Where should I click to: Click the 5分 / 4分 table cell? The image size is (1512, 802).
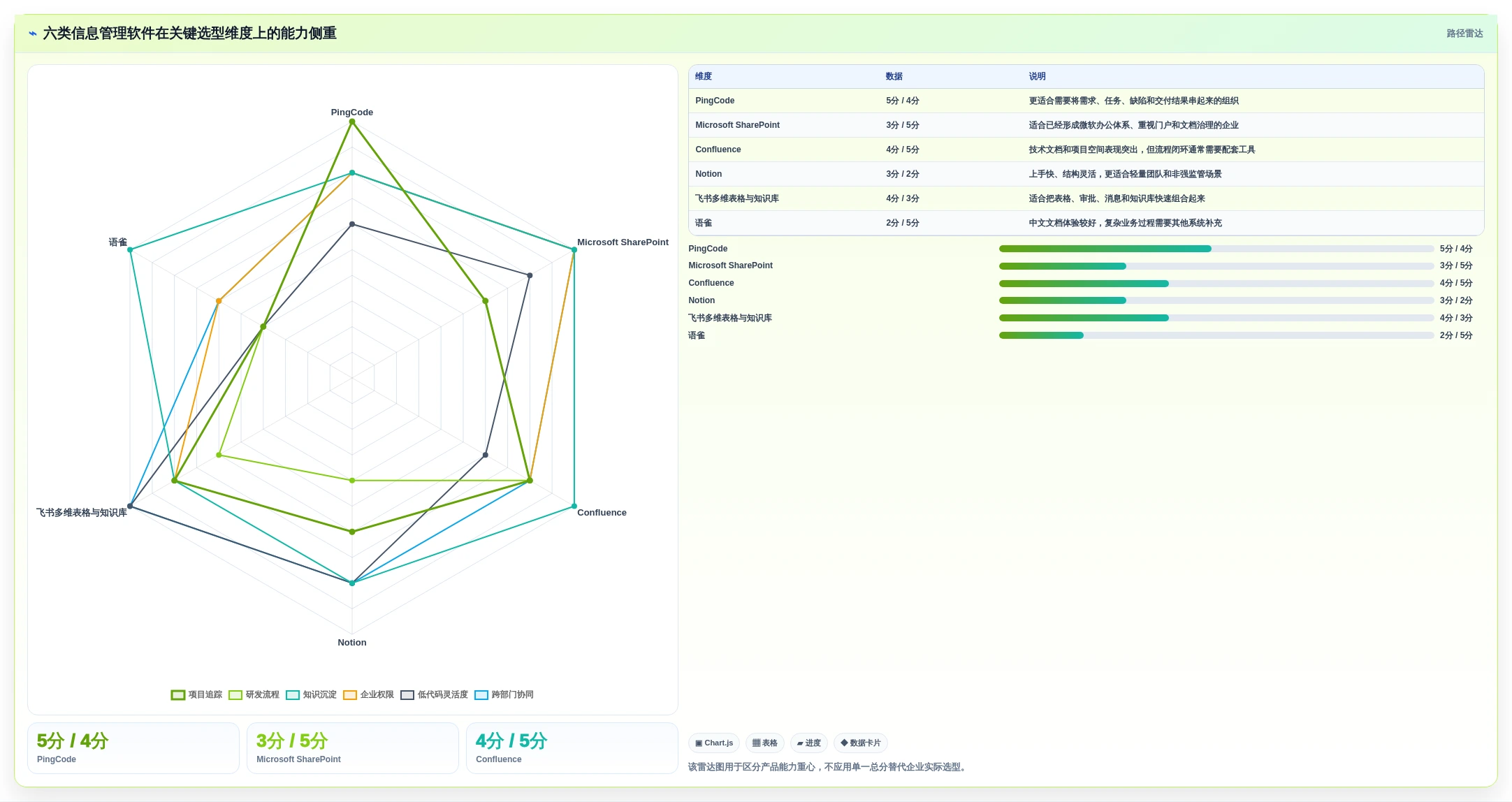pyautogui.click(x=903, y=101)
